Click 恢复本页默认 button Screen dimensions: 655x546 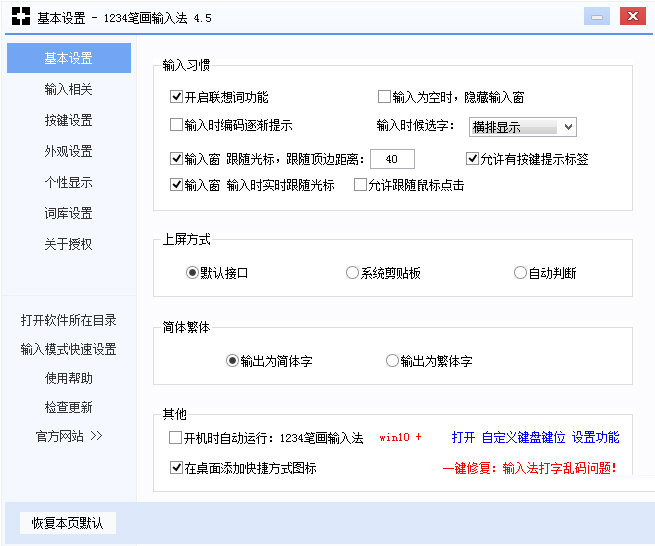[x=68, y=523]
